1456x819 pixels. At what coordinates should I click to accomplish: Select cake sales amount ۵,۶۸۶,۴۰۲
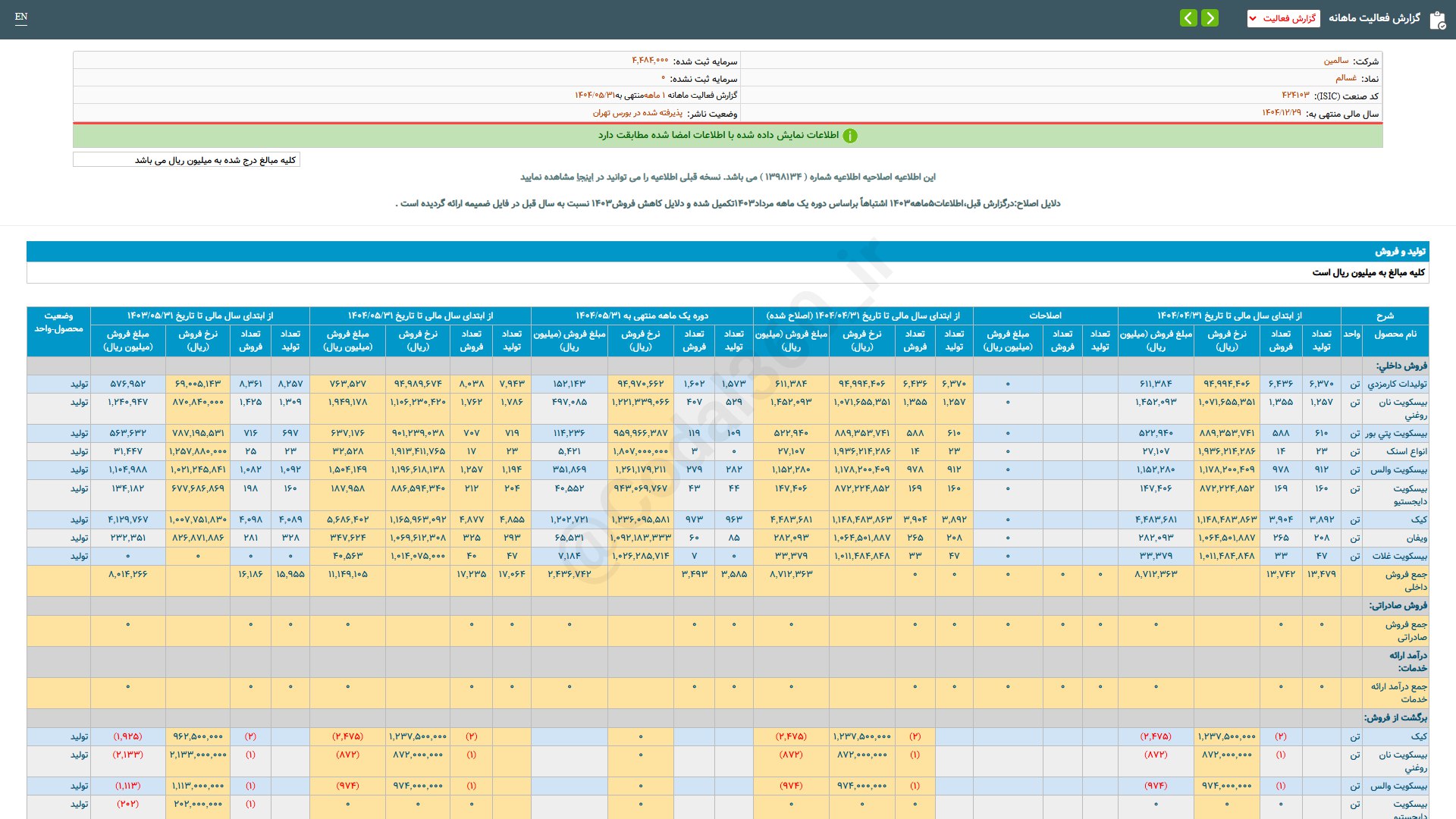(348, 520)
